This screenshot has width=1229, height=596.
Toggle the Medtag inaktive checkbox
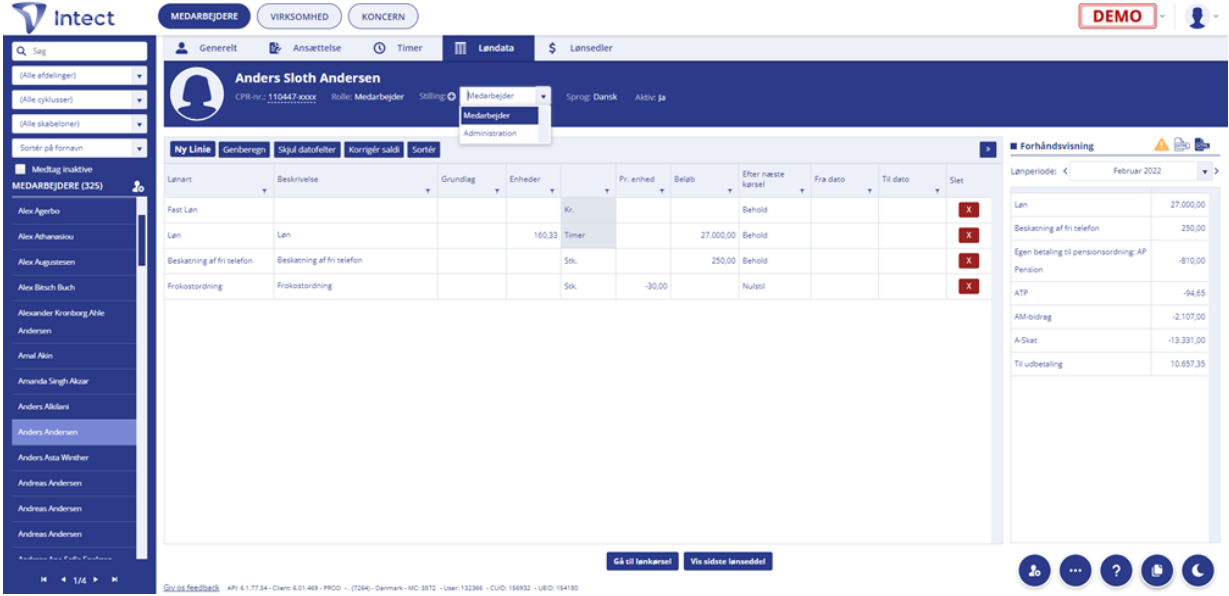pyautogui.click(x=21, y=169)
